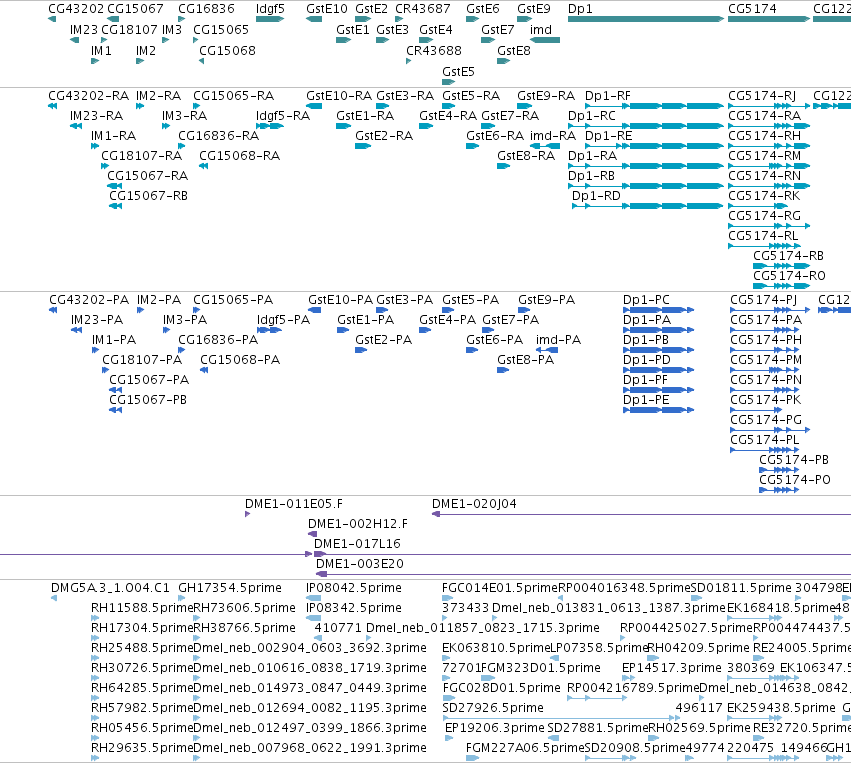Click the CR43688 gene label

pyautogui.click(x=434, y=50)
